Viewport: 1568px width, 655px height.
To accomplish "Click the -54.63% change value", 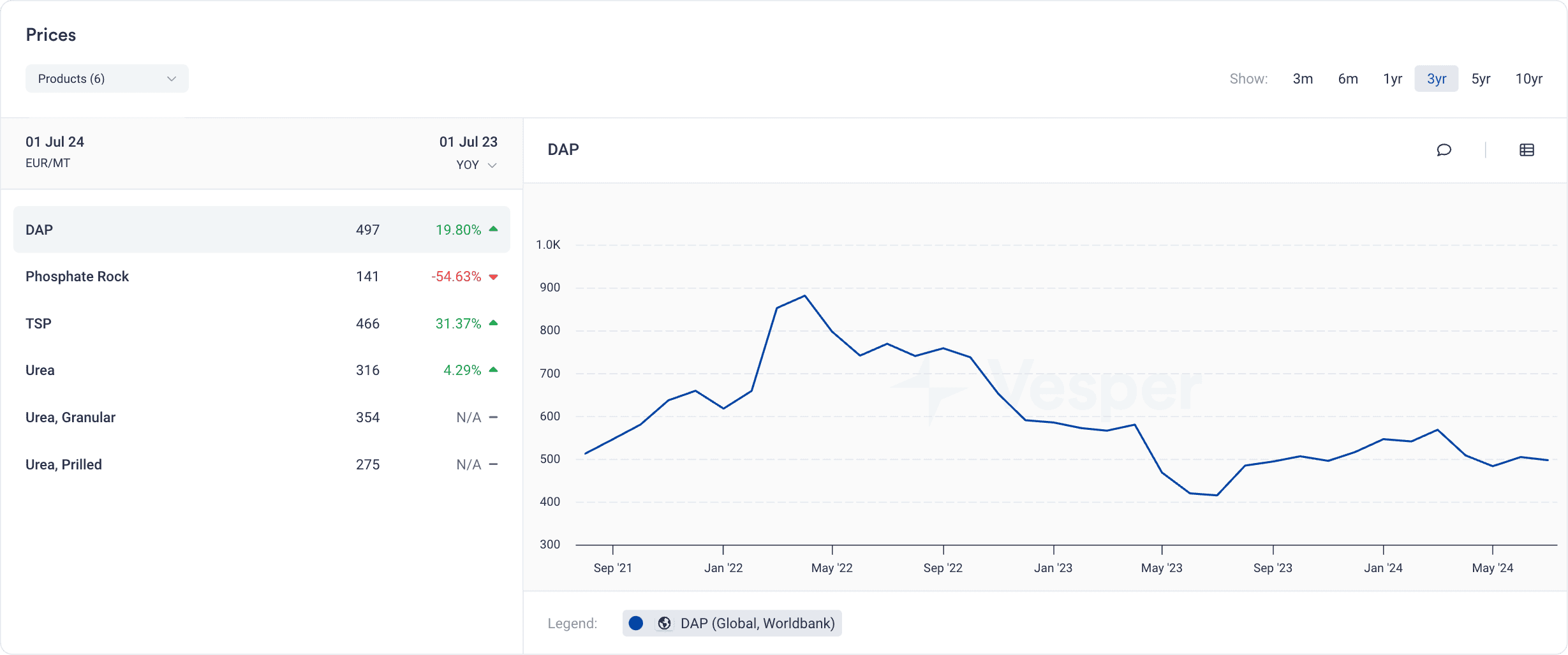I will [456, 276].
